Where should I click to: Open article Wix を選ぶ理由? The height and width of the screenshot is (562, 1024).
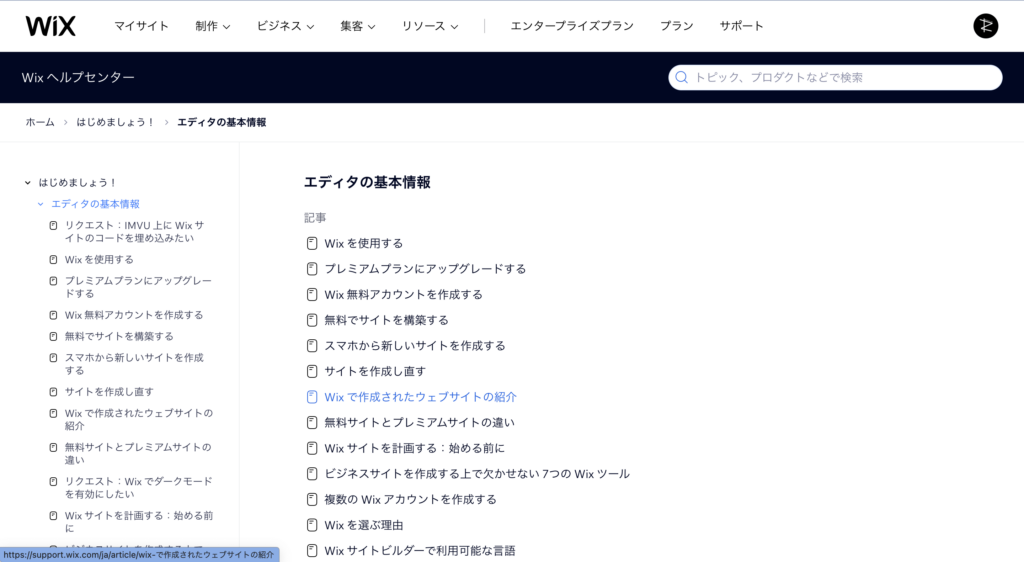364,525
